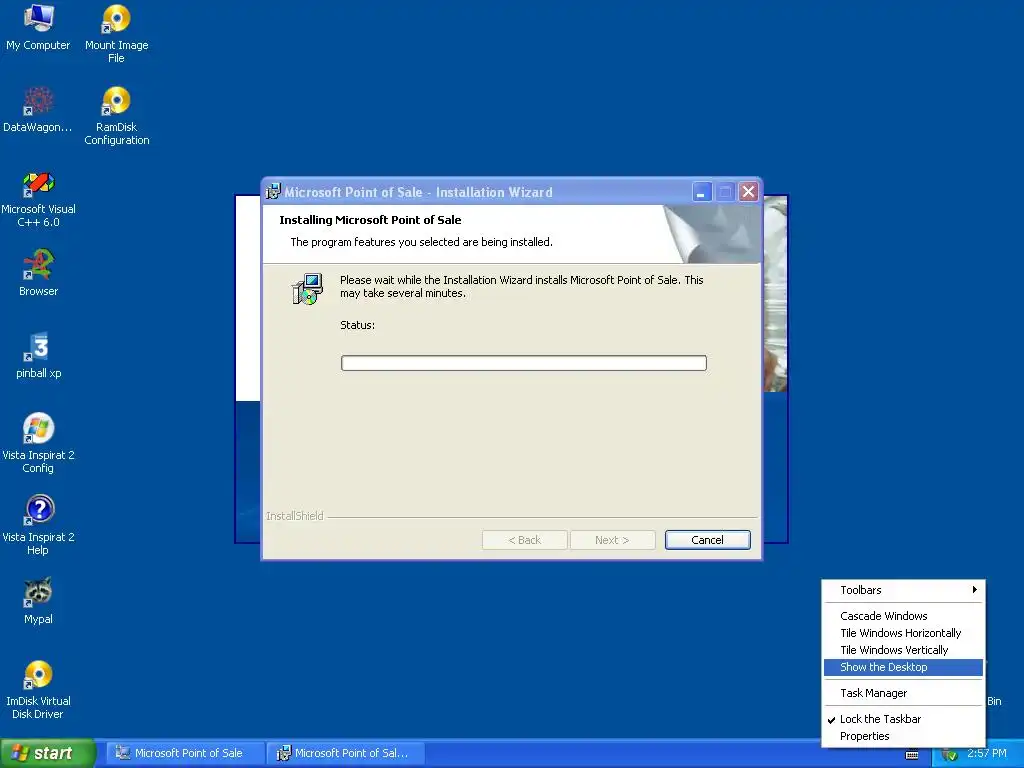This screenshot has width=1024, height=768.
Task: Select Microsoft Visual C++ 6.0 icon
Action: 38,199
